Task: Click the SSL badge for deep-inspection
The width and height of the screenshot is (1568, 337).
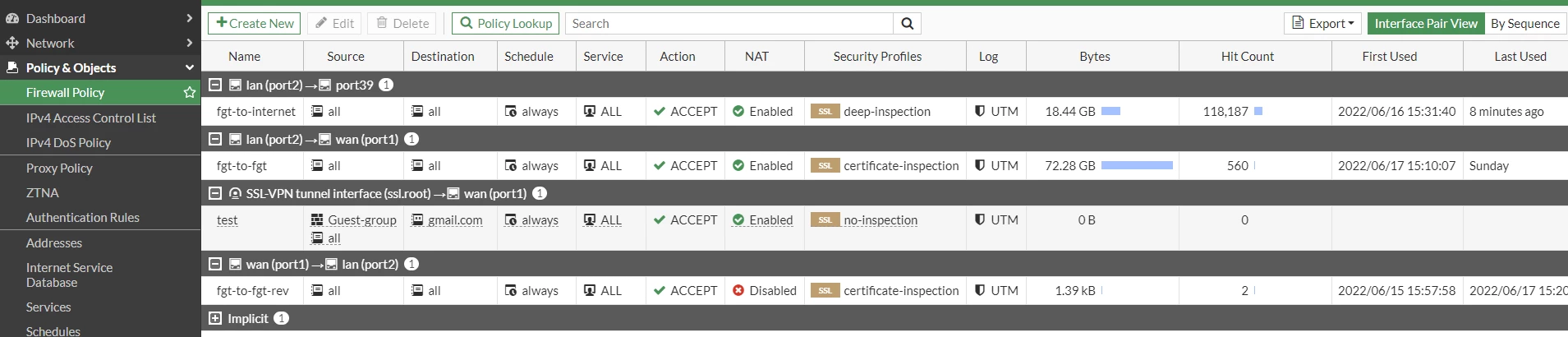Action: (825, 111)
